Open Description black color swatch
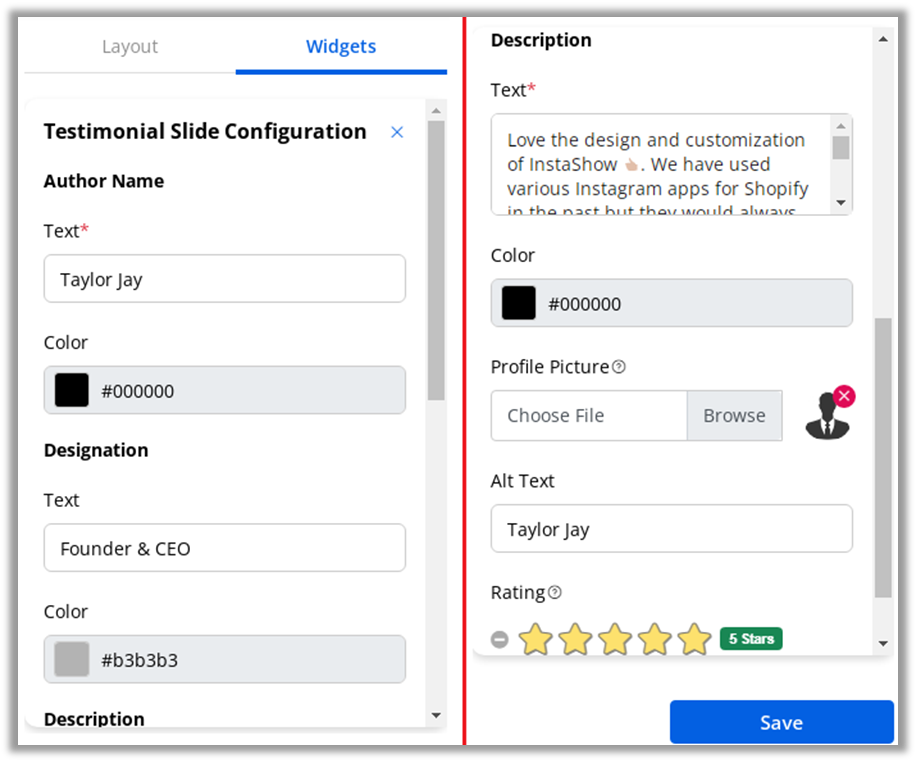The width and height of the screenshot is (917, 762). coord(519,303)
